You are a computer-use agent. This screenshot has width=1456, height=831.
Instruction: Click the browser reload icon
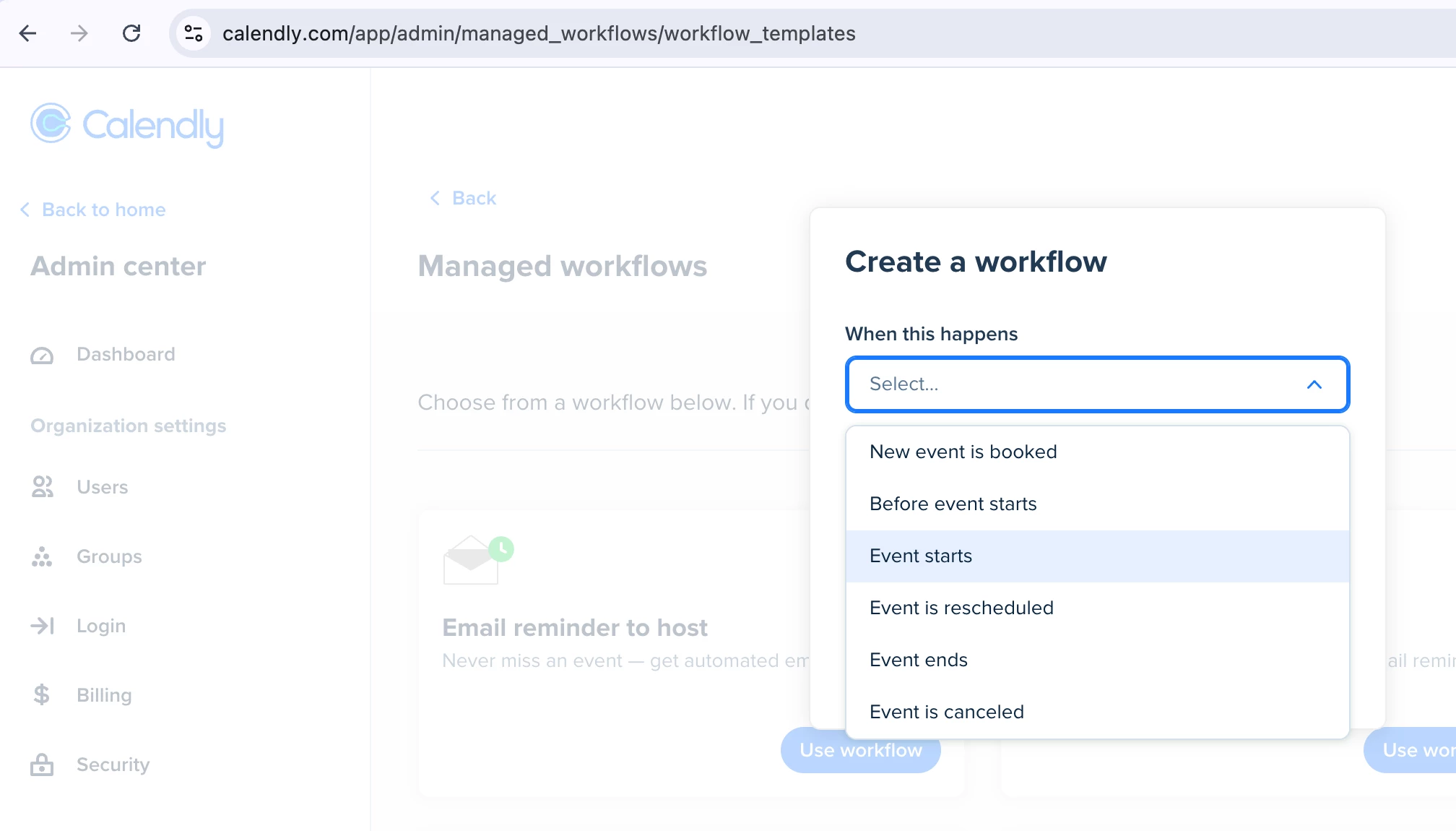click(131, 33)
